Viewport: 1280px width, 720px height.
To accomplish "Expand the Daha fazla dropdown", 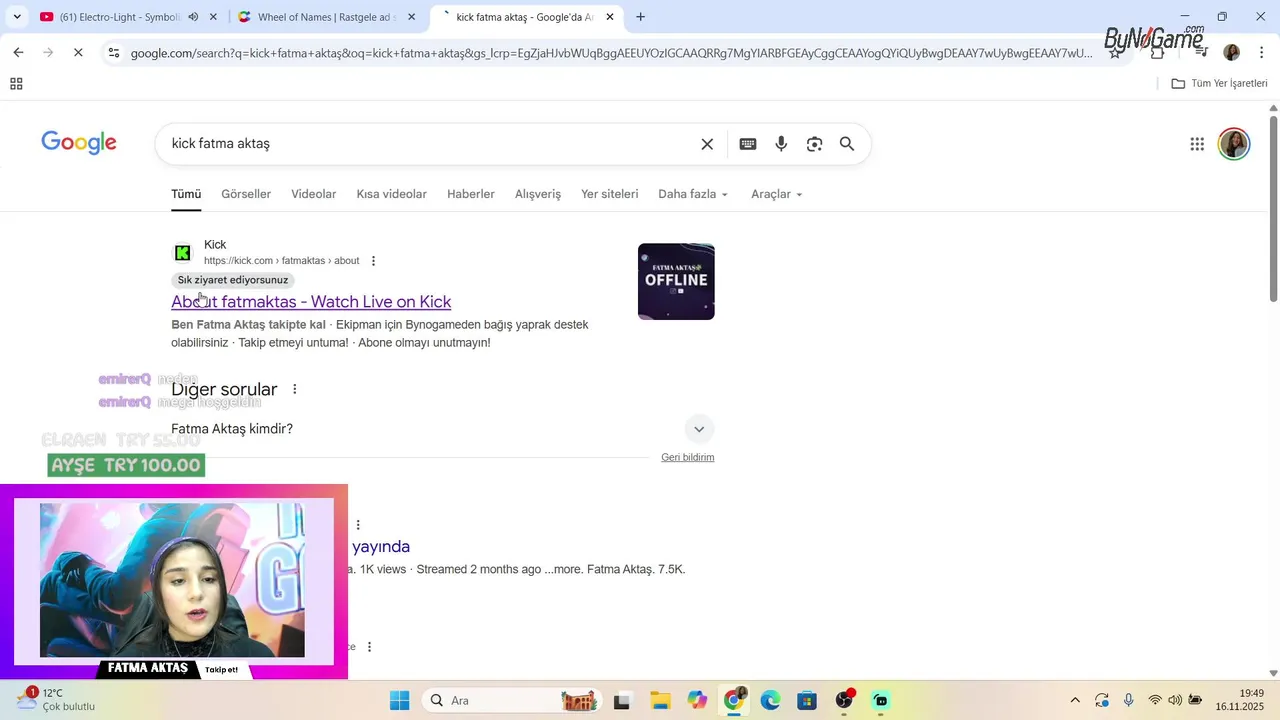I will click(693, 194).
